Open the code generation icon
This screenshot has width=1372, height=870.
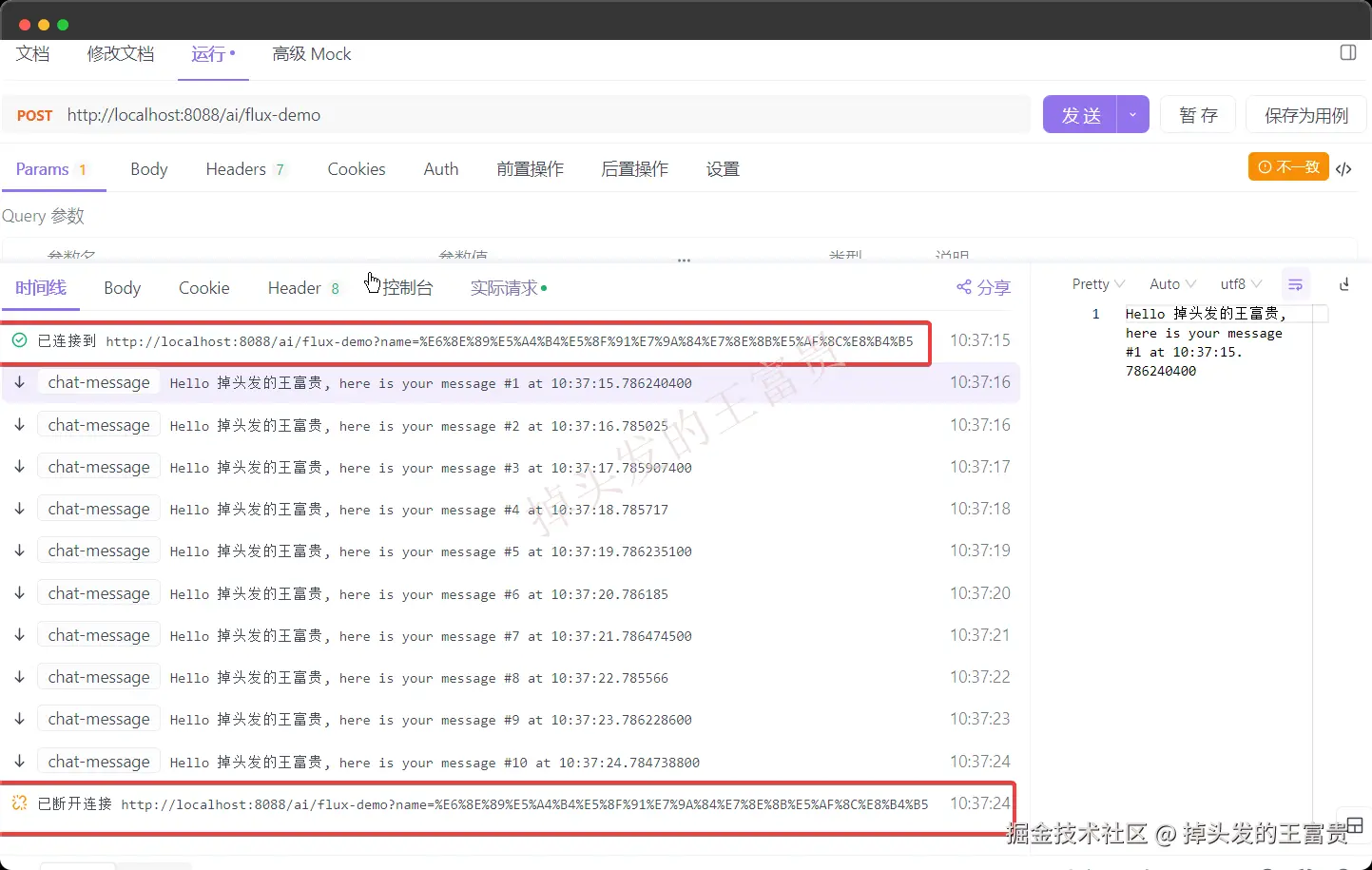(x=1343, y=169)
